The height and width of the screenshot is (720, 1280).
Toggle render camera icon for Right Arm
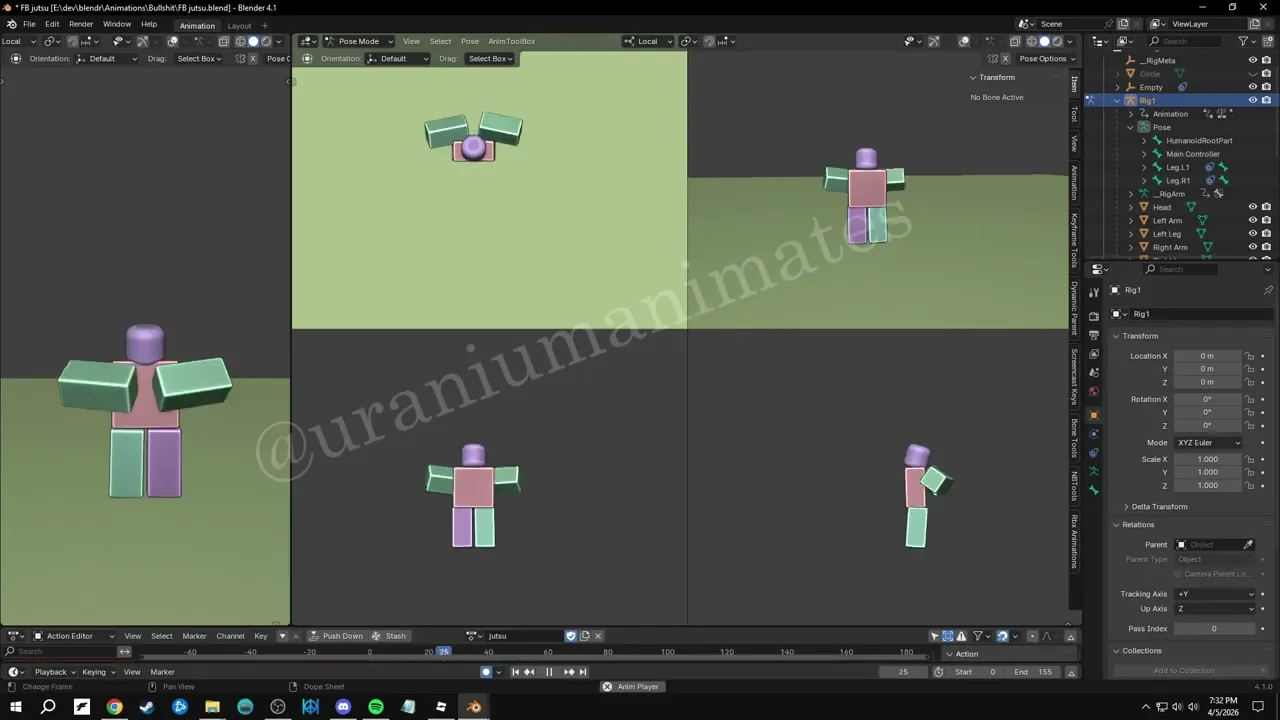point(1266,247)
